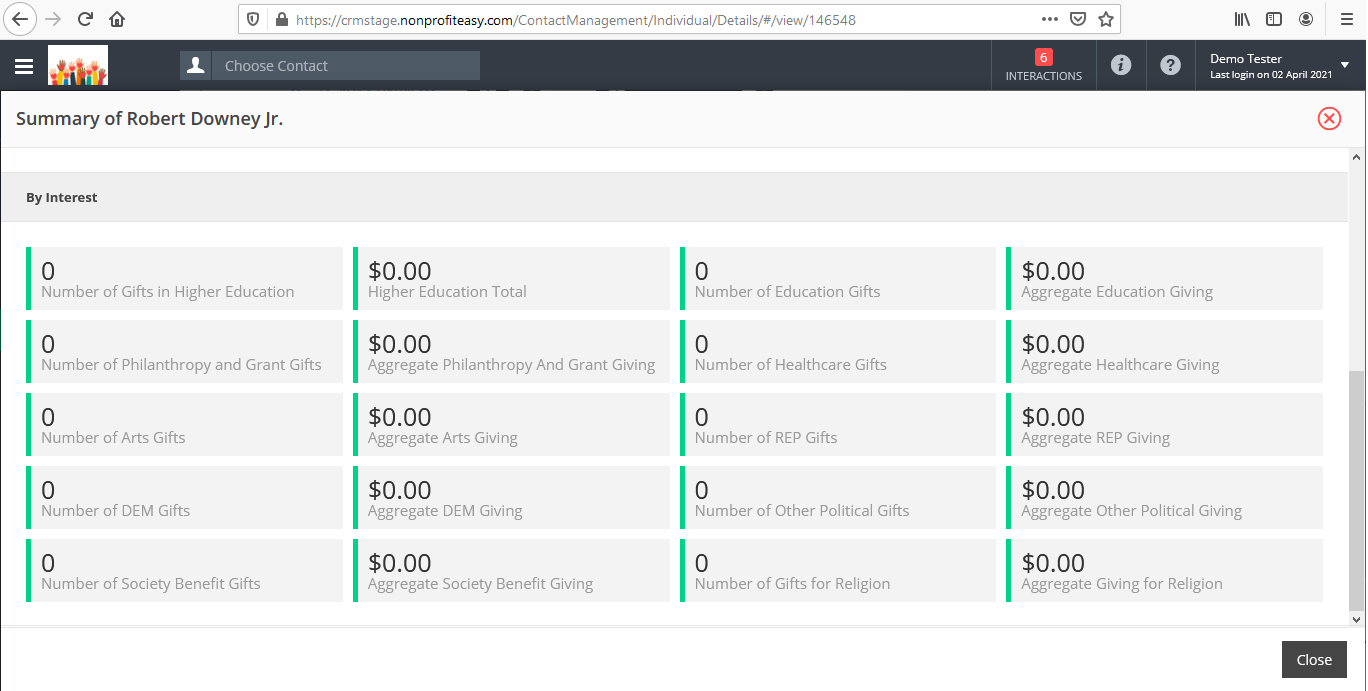Image resolution: width=1368 pixels, height=691 pixels.
Task: Click the vertical scrollbar thumb
Action: (x=1357, y=490)
